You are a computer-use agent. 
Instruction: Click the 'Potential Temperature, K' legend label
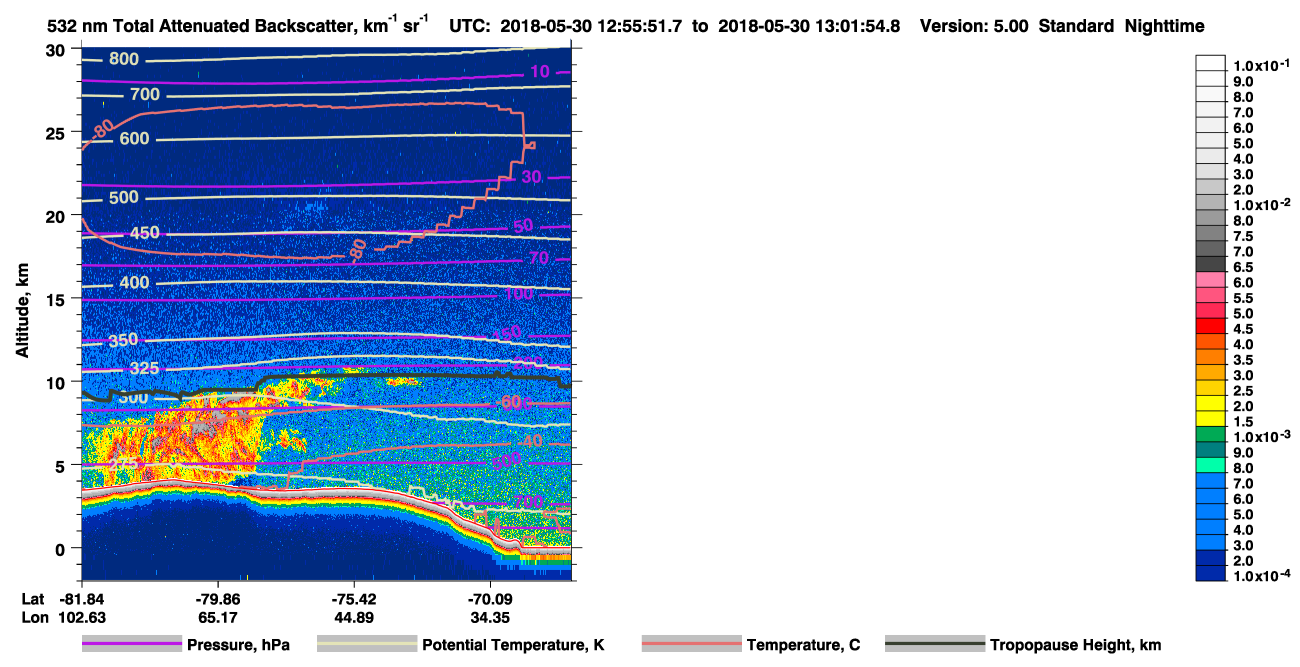click(514, 645)
